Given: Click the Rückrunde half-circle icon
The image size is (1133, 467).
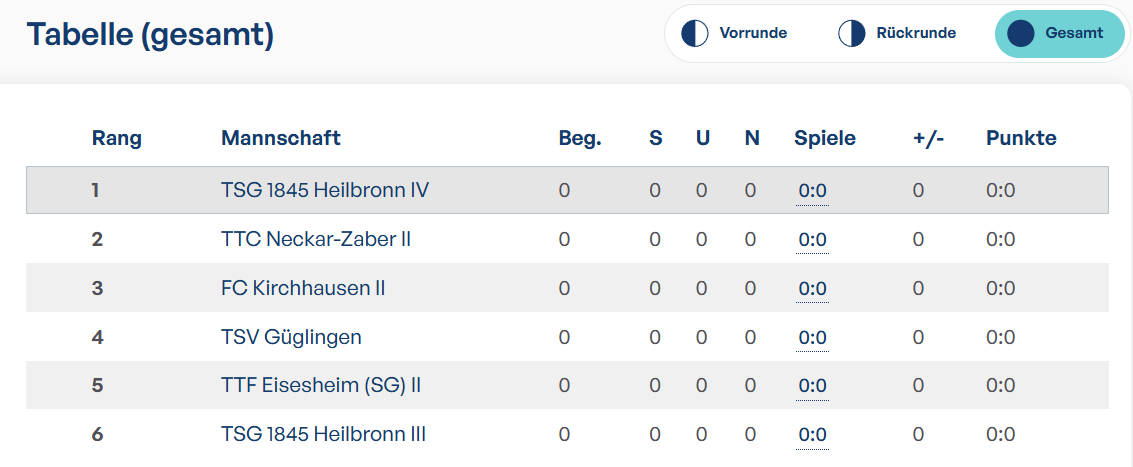Looking at the screenshot, I should [x=852, y=33].
